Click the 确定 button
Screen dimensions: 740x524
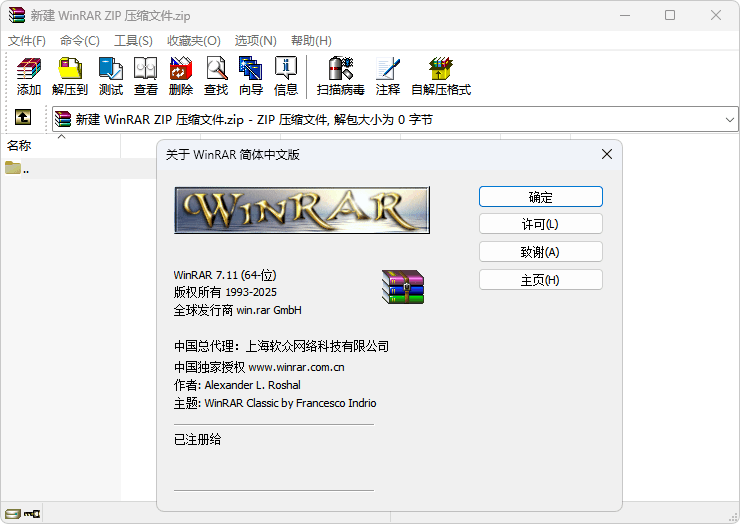tap(541, 197)
